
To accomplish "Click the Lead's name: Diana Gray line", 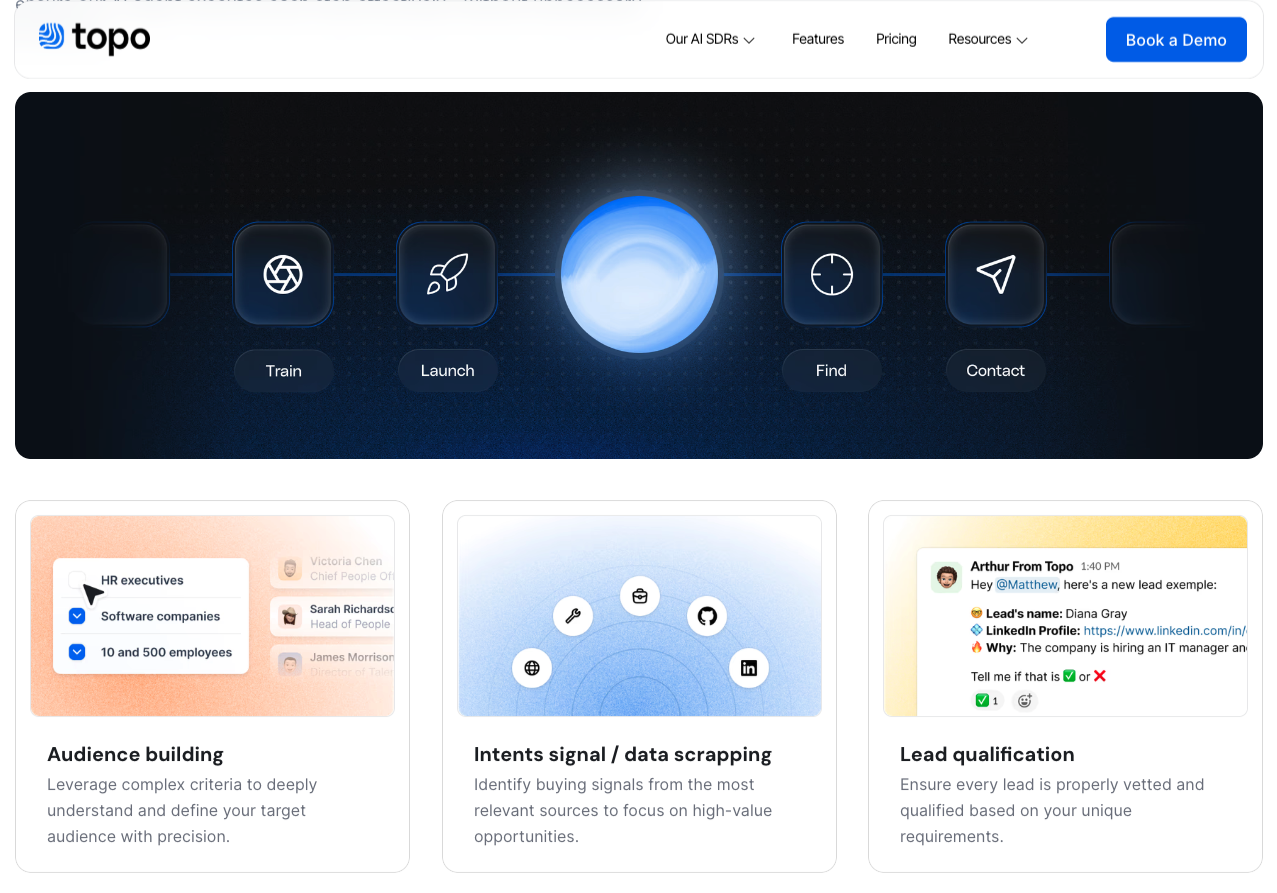I will click(x=1049, y=614).
